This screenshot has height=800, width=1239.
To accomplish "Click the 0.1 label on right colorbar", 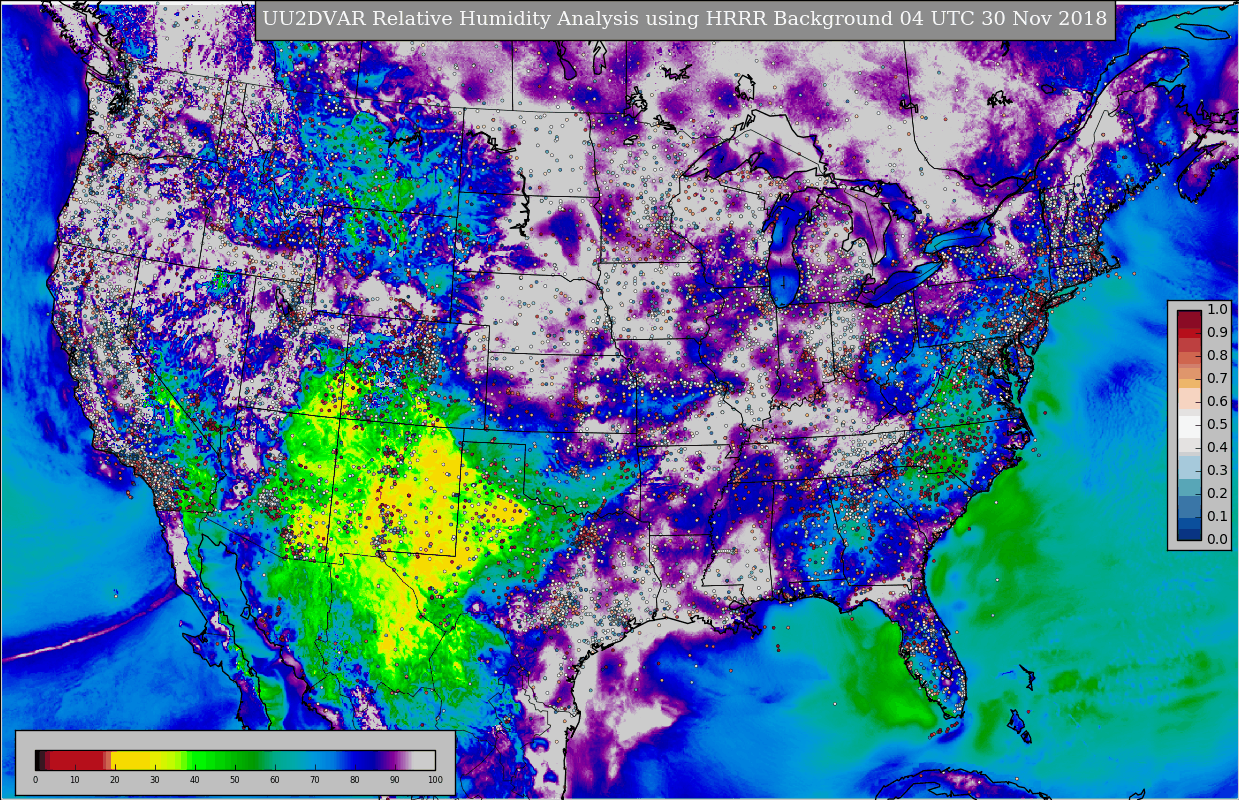I will coord(1217,516).
